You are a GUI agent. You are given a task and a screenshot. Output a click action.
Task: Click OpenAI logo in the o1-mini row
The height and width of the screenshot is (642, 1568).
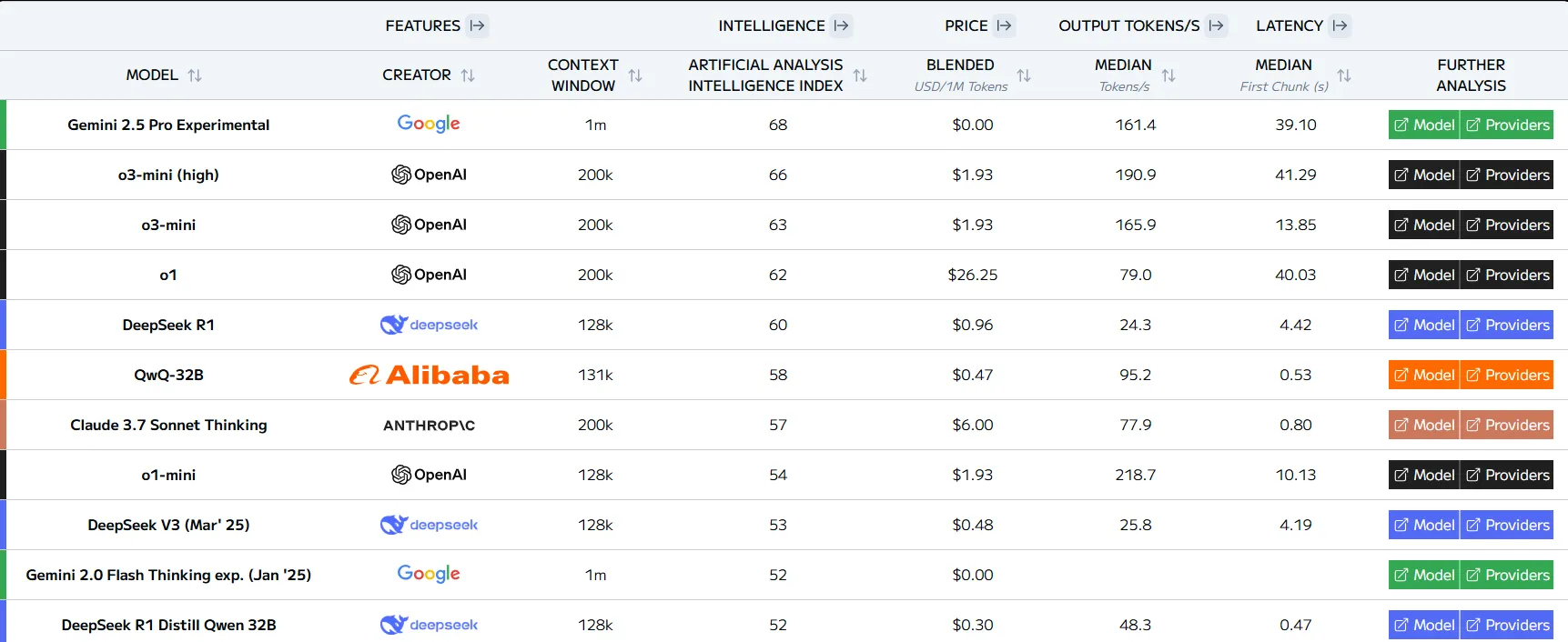(x=429, y=475)
